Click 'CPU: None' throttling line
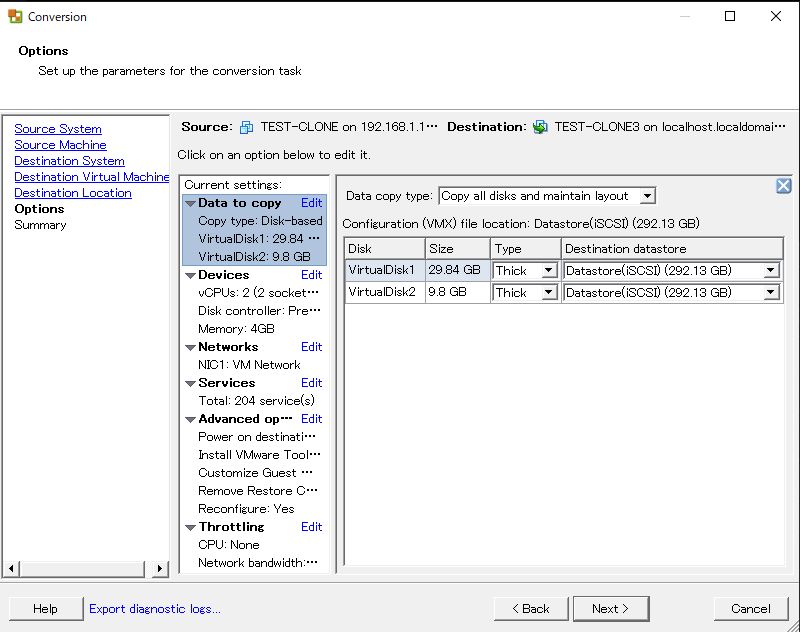Screen dimensions: 800x632 (229, 545)
